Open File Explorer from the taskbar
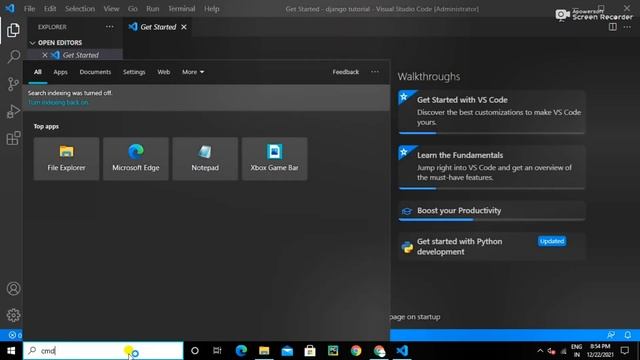 click(264, 351)
